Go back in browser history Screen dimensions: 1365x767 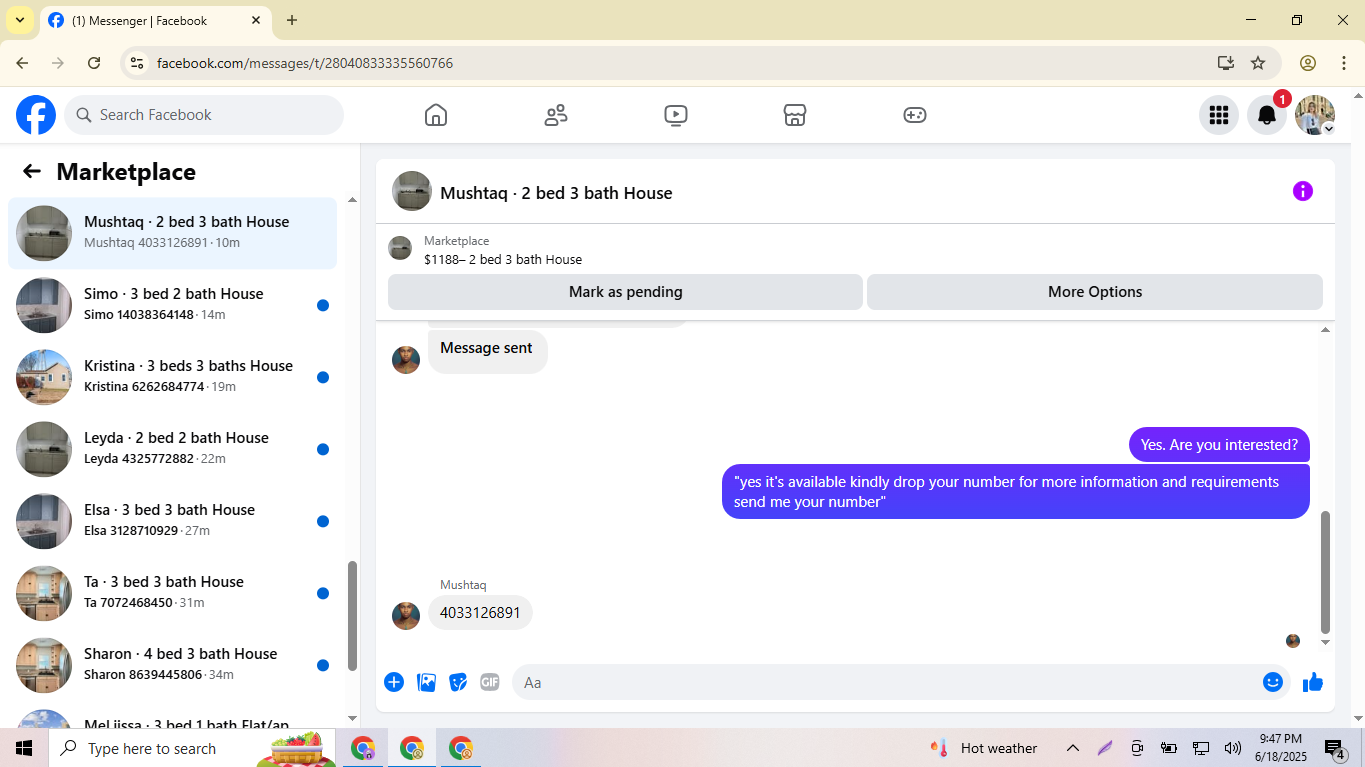point(22,63)
